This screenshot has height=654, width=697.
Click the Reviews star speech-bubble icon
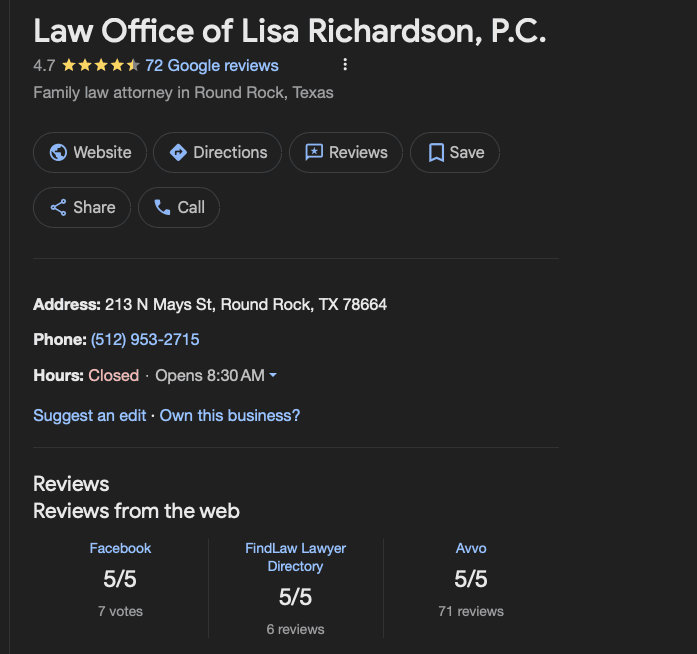pyautogui.click(x=314, y=153)
